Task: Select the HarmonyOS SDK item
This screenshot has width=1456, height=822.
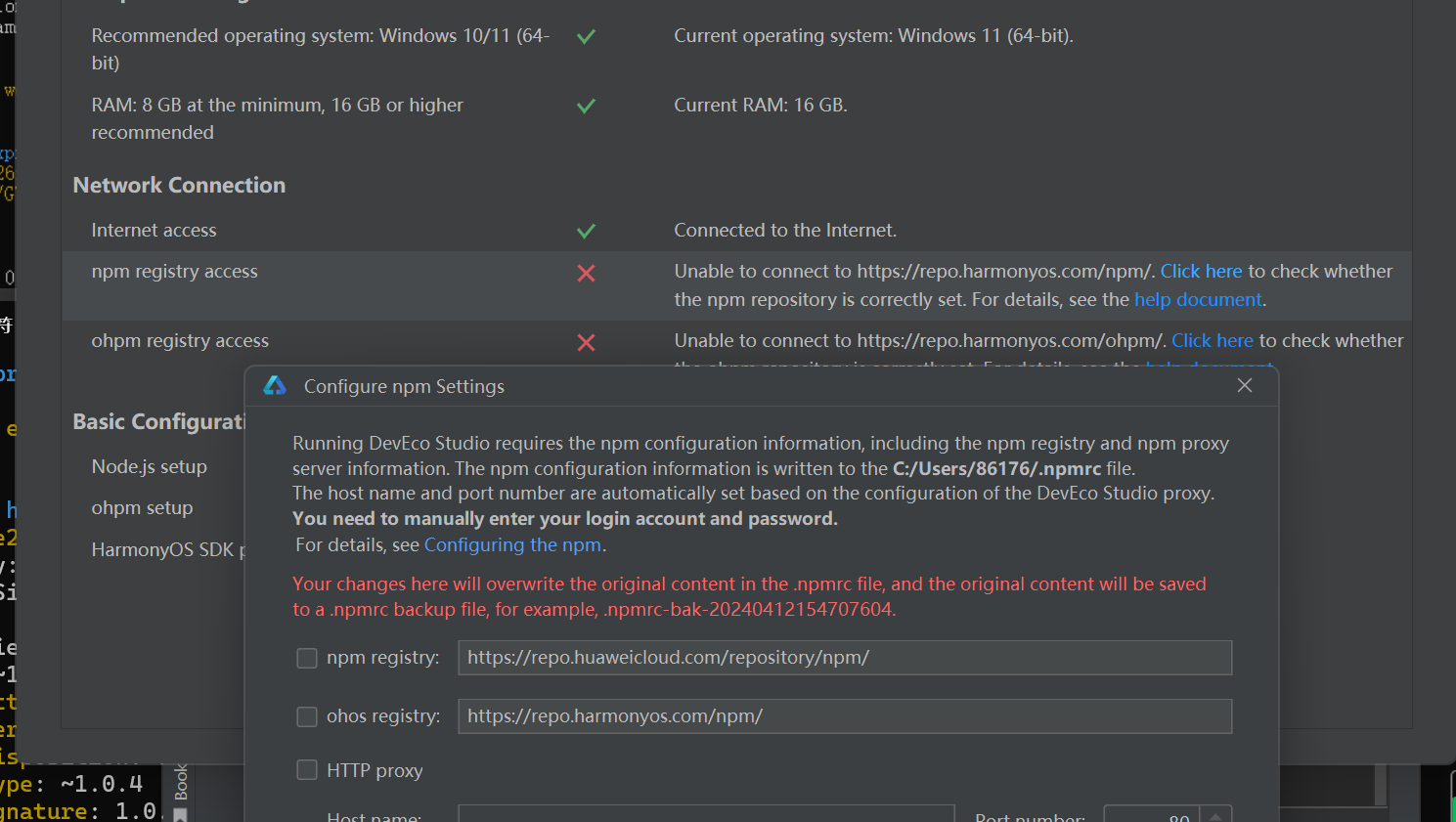Action: pyautogui.click(x=167, y=550)
